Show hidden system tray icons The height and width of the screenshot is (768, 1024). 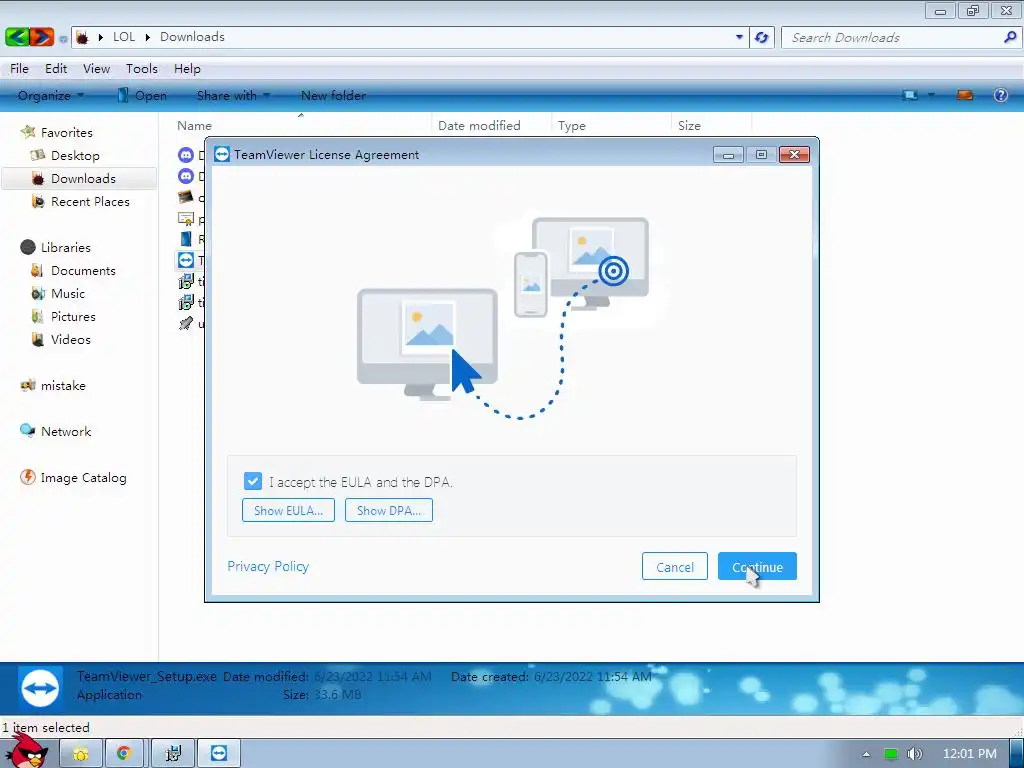coord(866,754)
